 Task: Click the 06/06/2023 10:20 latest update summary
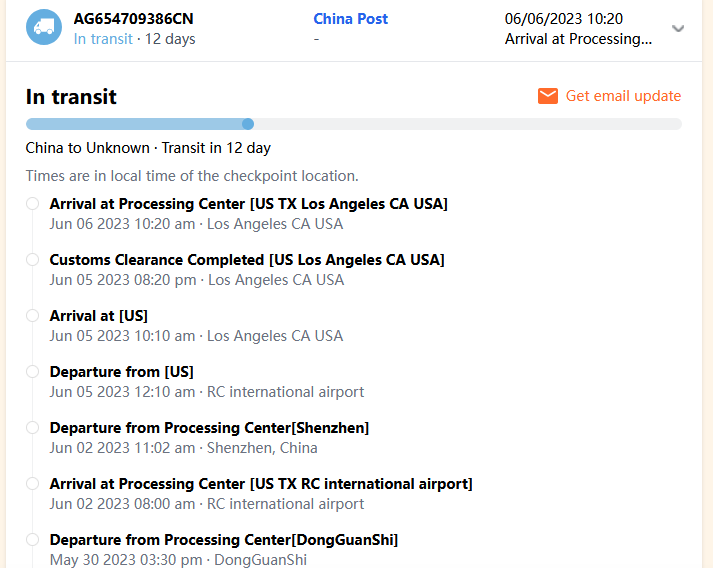pyautogui.click(x=578, y=29)
